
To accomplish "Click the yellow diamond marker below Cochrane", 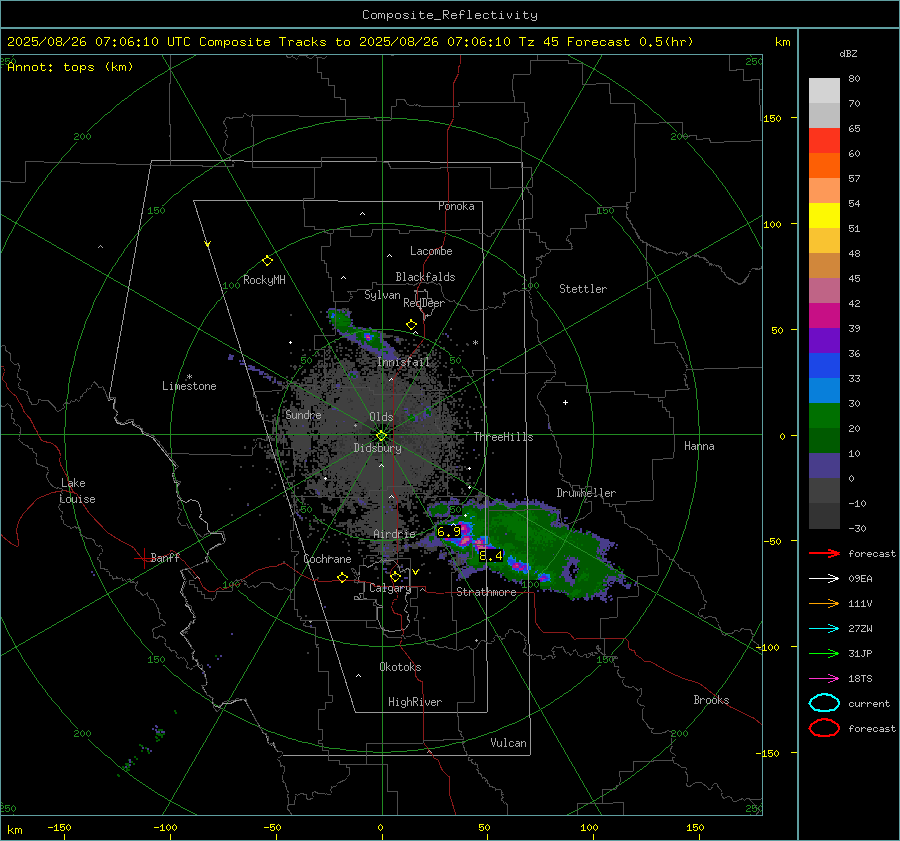I will (x=343, y=577).
